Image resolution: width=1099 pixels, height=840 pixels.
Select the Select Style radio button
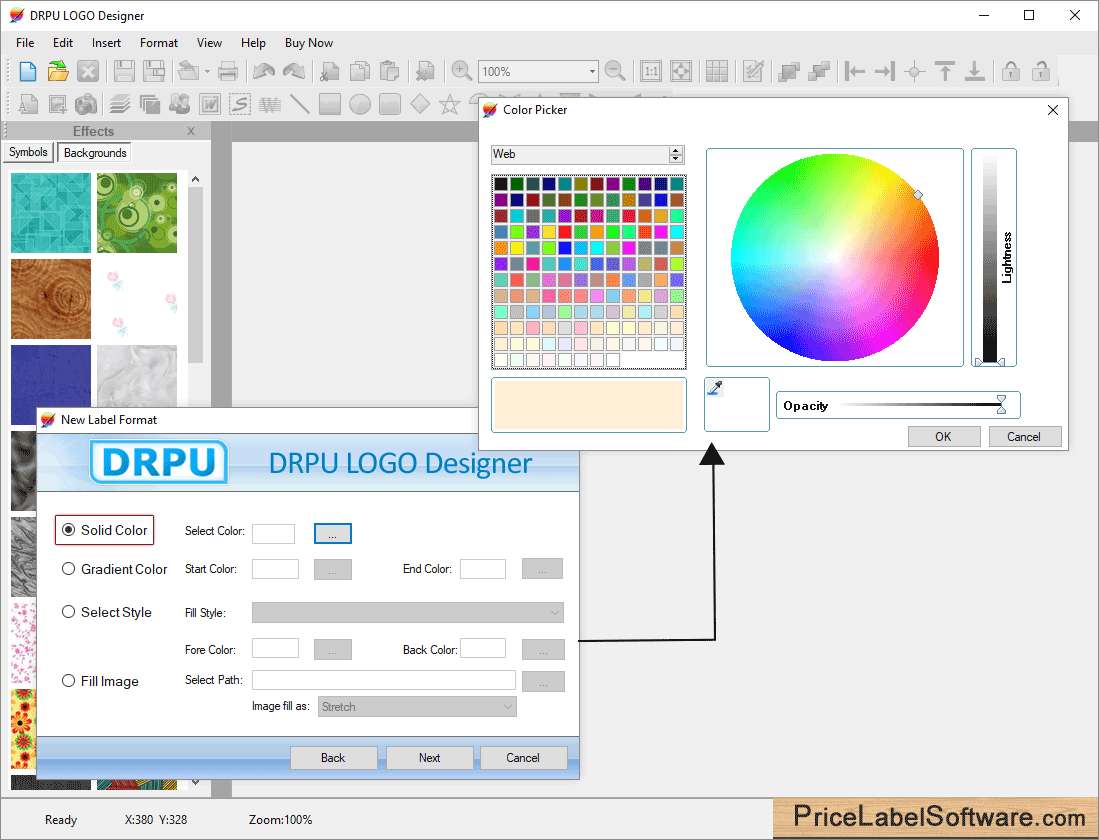coord(68,611)
